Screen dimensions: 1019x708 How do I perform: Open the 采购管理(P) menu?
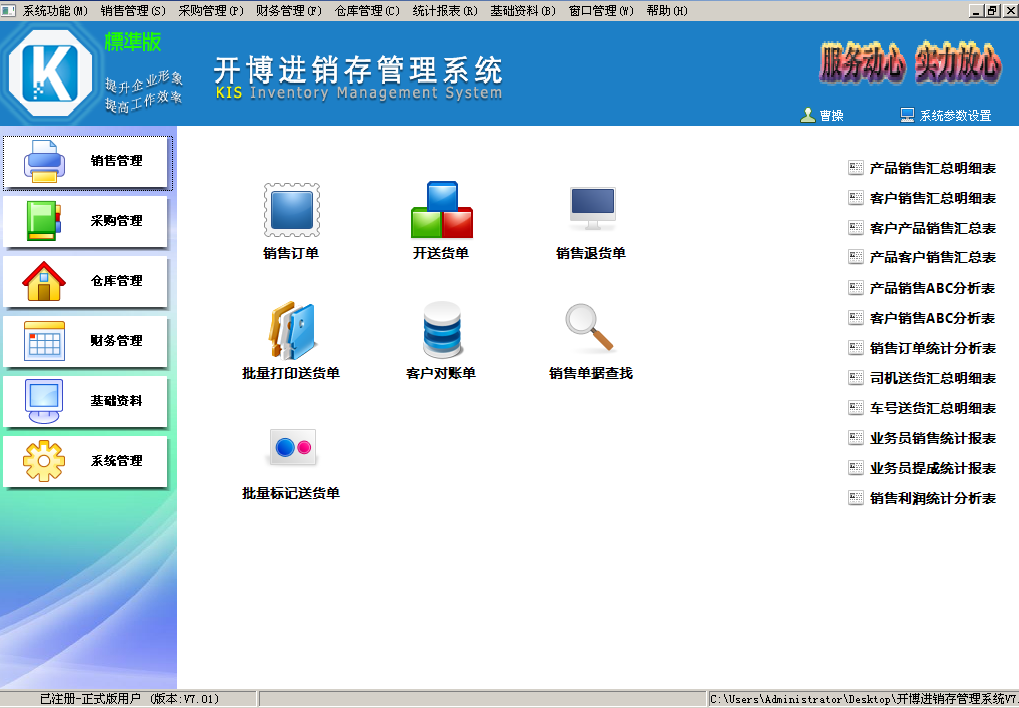click(x=211, y=11)
